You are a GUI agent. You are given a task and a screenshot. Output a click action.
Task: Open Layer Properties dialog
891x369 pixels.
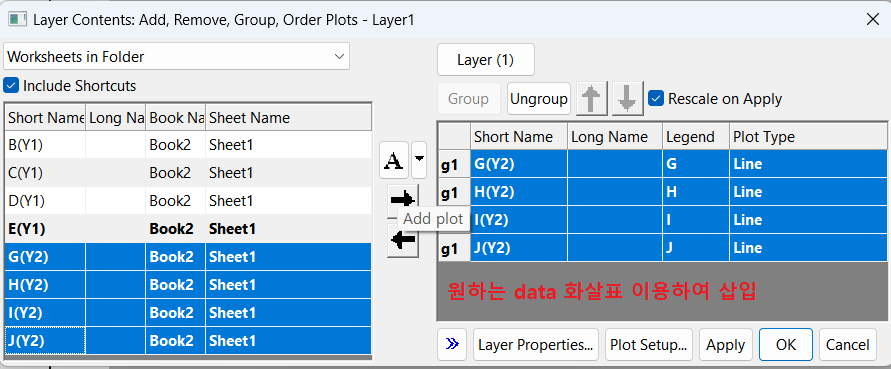tap(536, 345)
